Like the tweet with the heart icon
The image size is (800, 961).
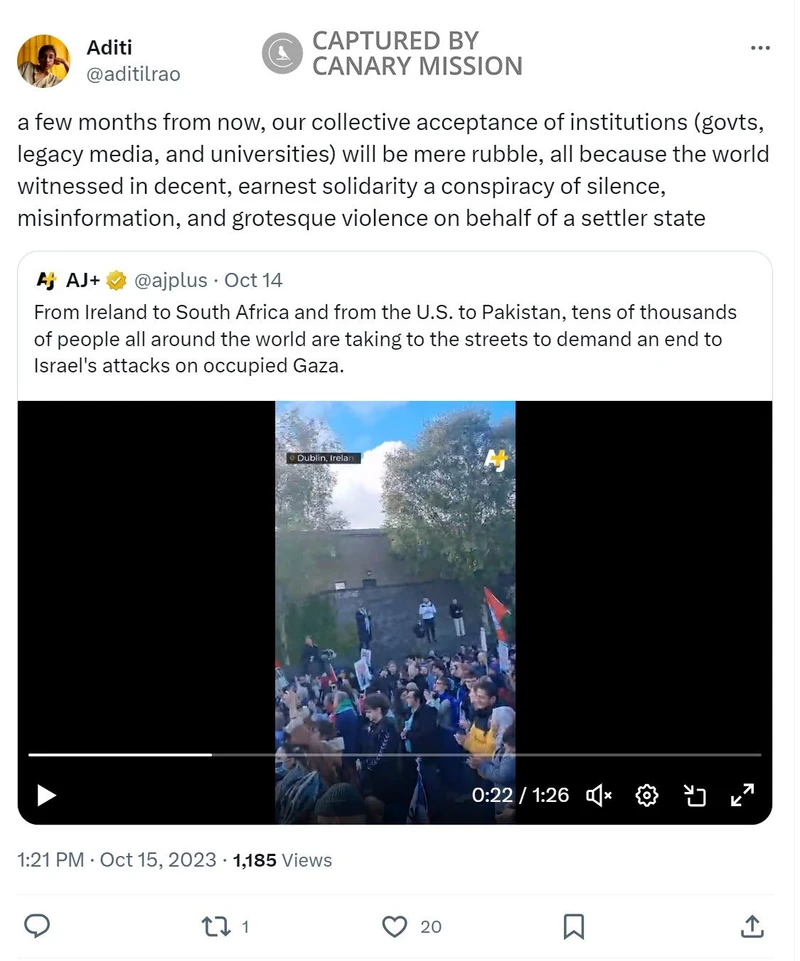tap(396, 926)
